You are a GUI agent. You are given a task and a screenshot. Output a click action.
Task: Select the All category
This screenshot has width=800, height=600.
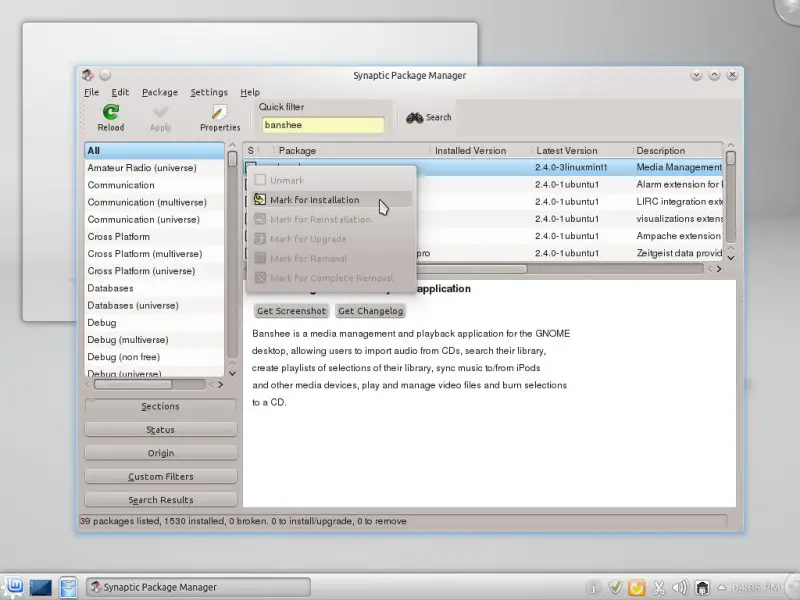coord(154,151)
